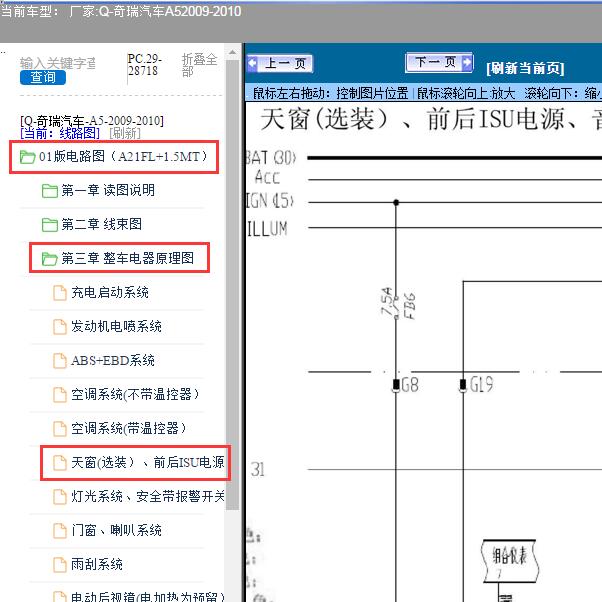This screenshot has height=602, width=602.
Task: Click document icon beside ABS+EBD系统
Action: click(x=60, y=361)
